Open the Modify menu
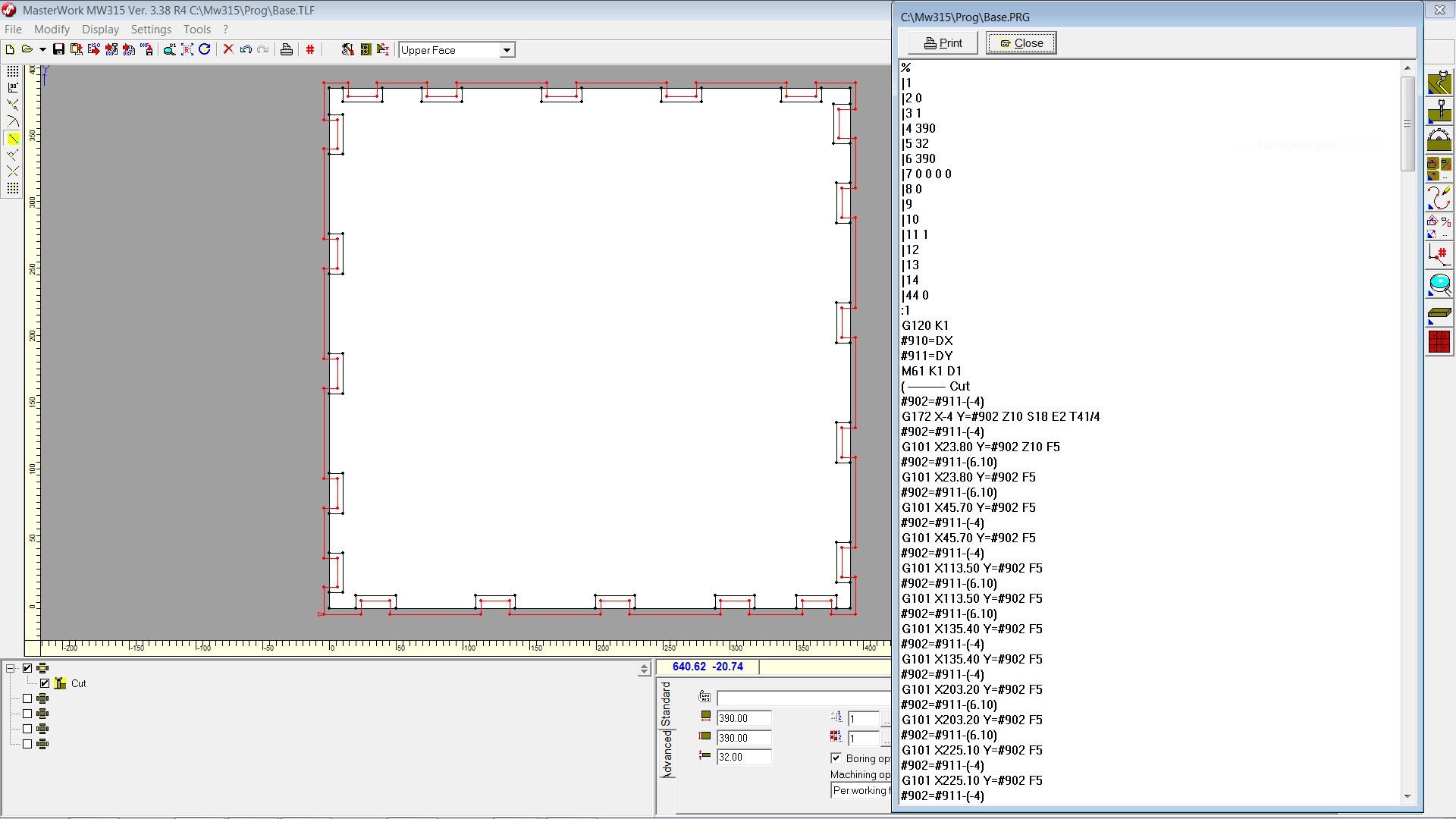The image size is (1456, 819). (x=52, y=29)
